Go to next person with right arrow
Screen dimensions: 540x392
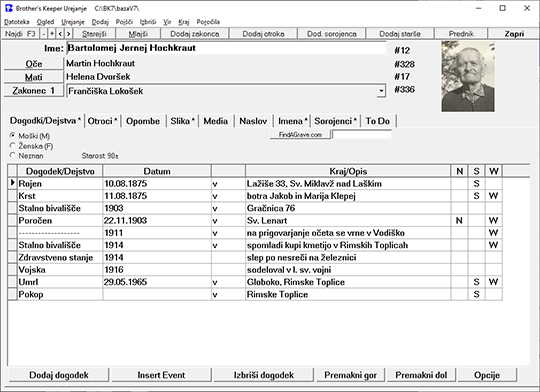pyautogui.click(x=69, y=34)
